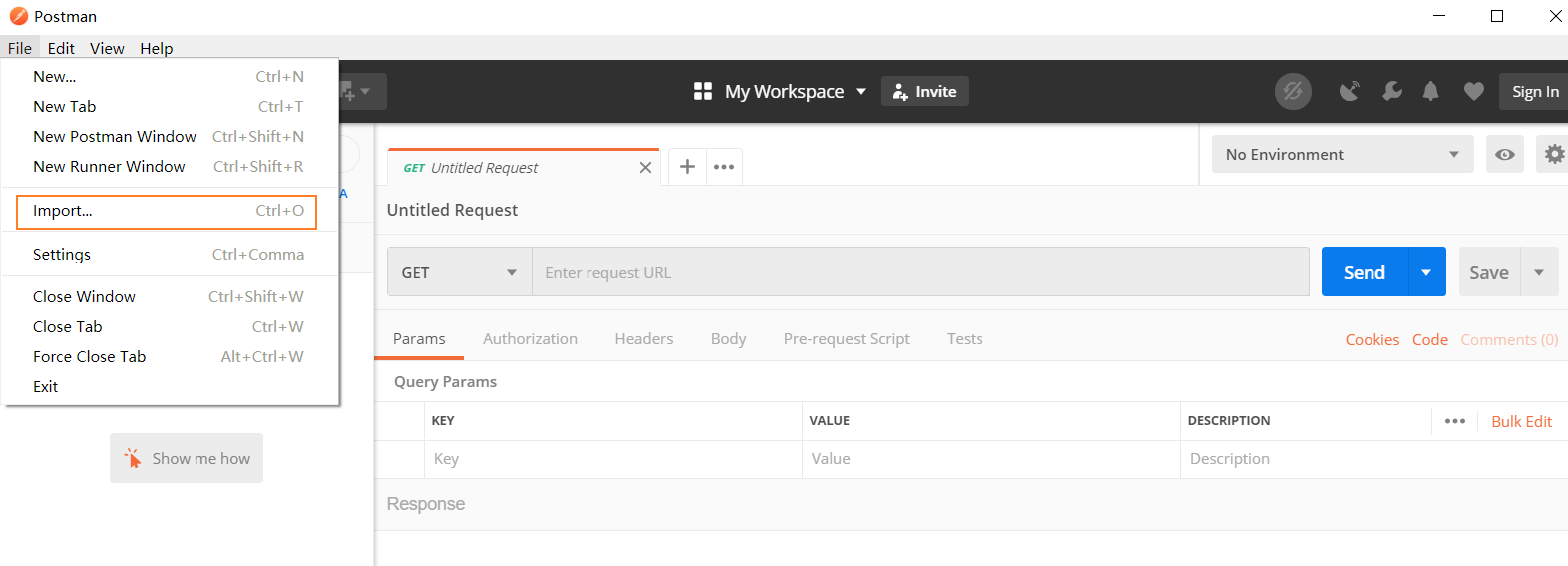Switch to the Authorization tab
Screen dimensions: 1568x566
[530, 339]
